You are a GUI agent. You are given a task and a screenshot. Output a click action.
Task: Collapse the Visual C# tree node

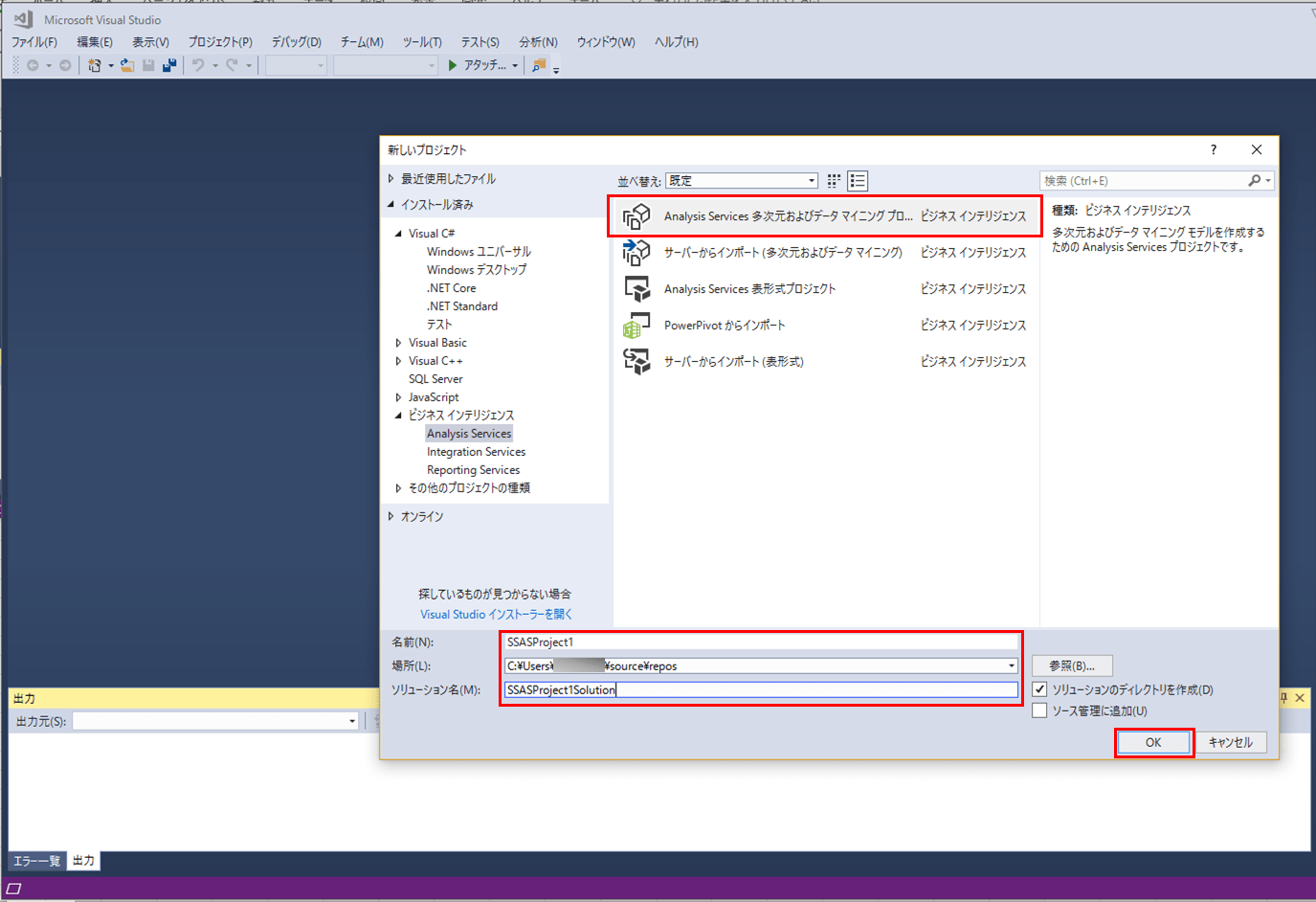(x=398, y=234)
